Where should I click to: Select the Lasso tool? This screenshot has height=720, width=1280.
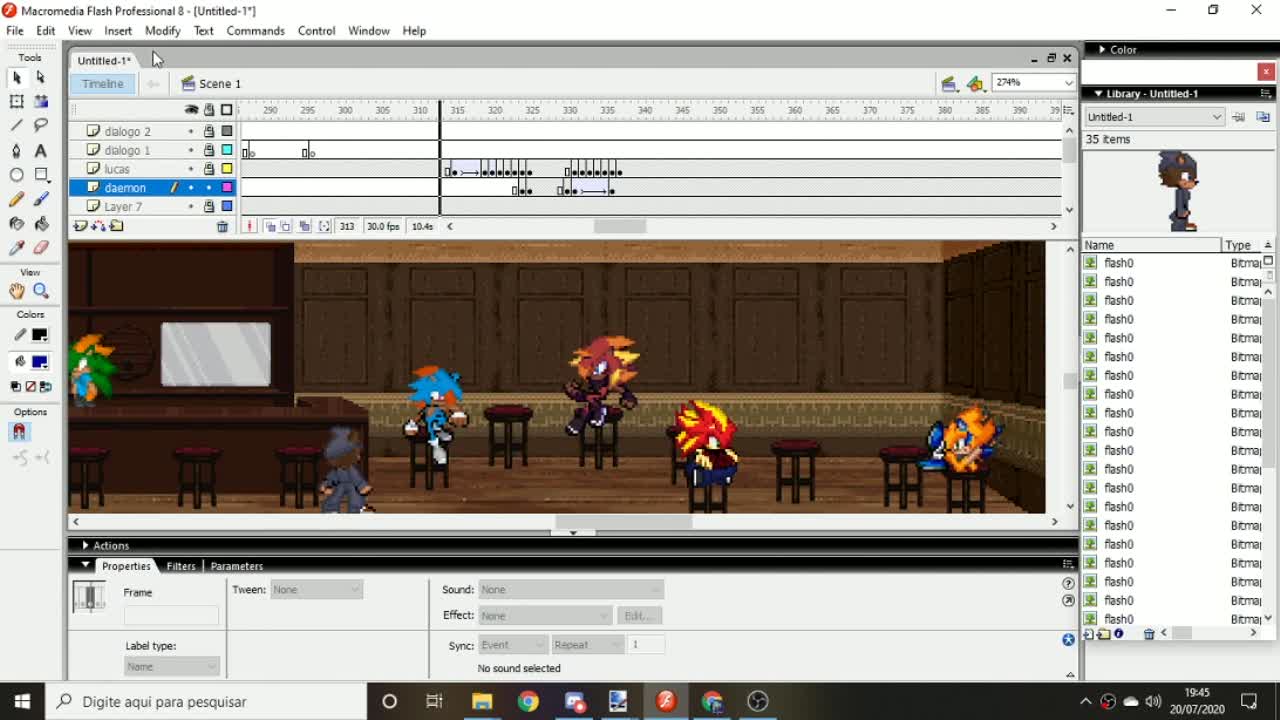(x=41, y=126)
